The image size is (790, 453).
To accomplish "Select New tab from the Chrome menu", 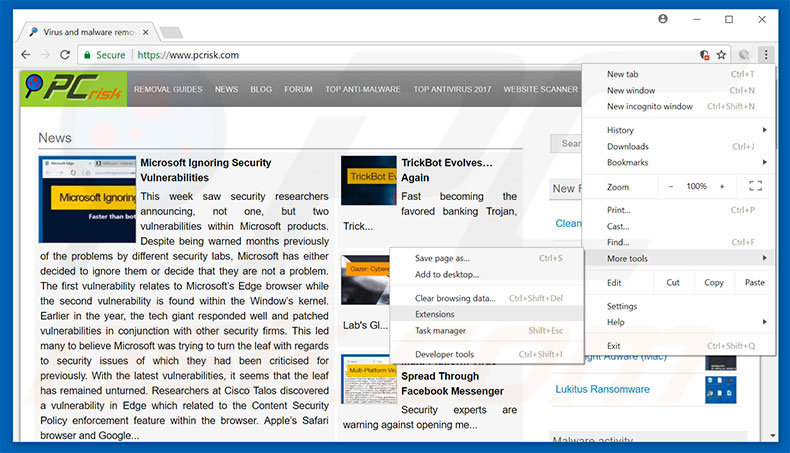I will pyautogui.click(x=679, y=74).
